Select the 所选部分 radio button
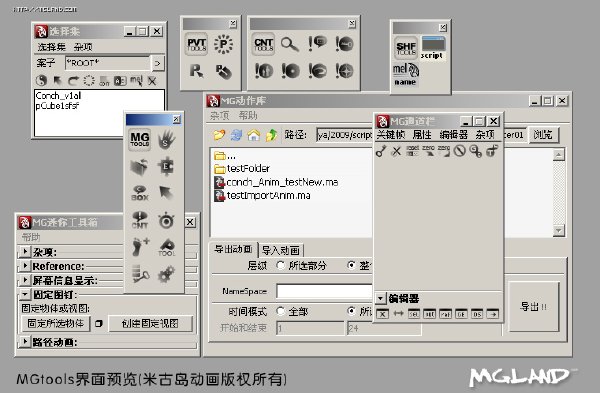This screenshot has width=600, height=393. click(280, 265)
